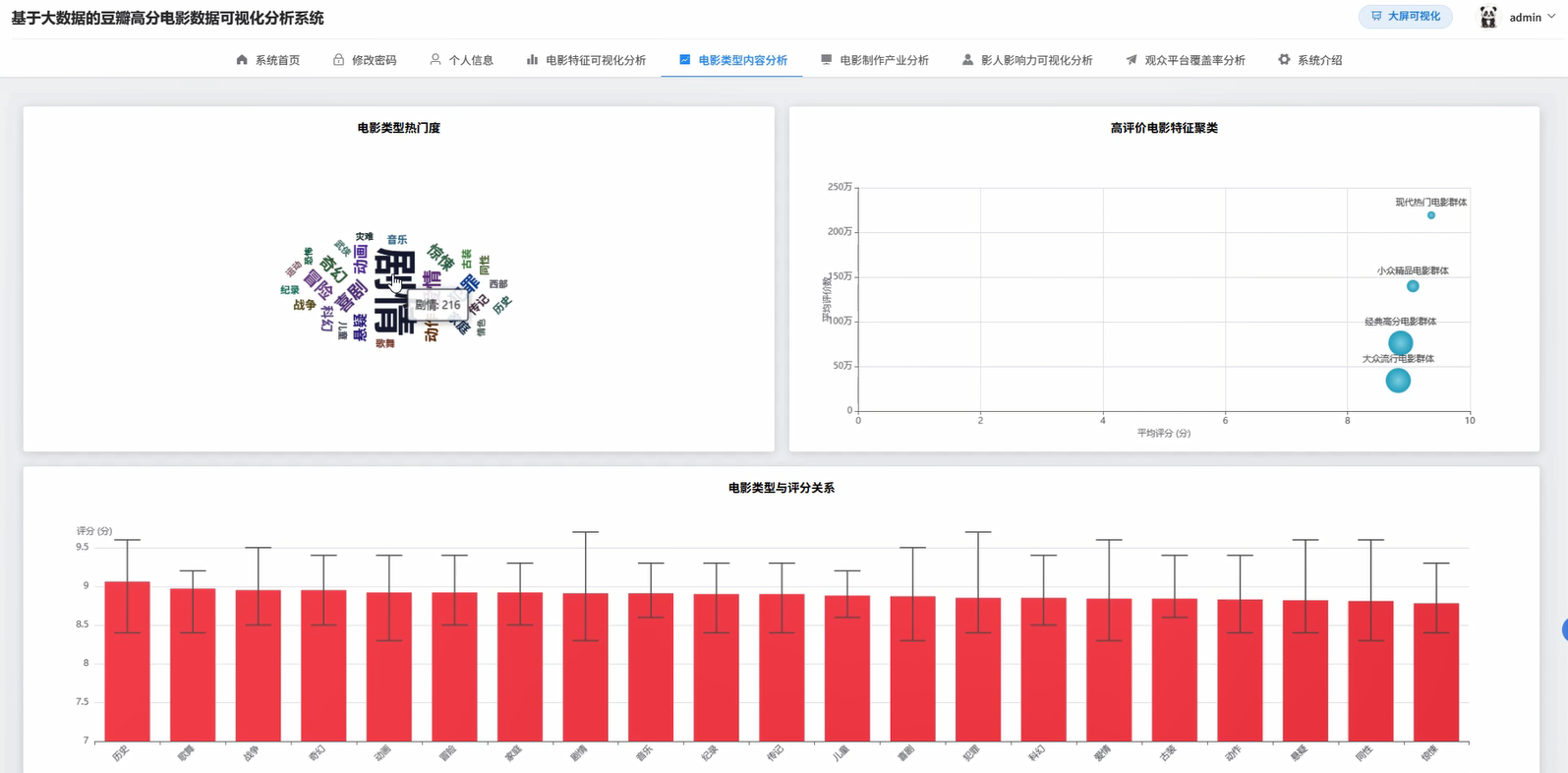Open 影人影响力可视化分析 menu item
This screenshot has height=773, width=1568.
(1027, 60)
